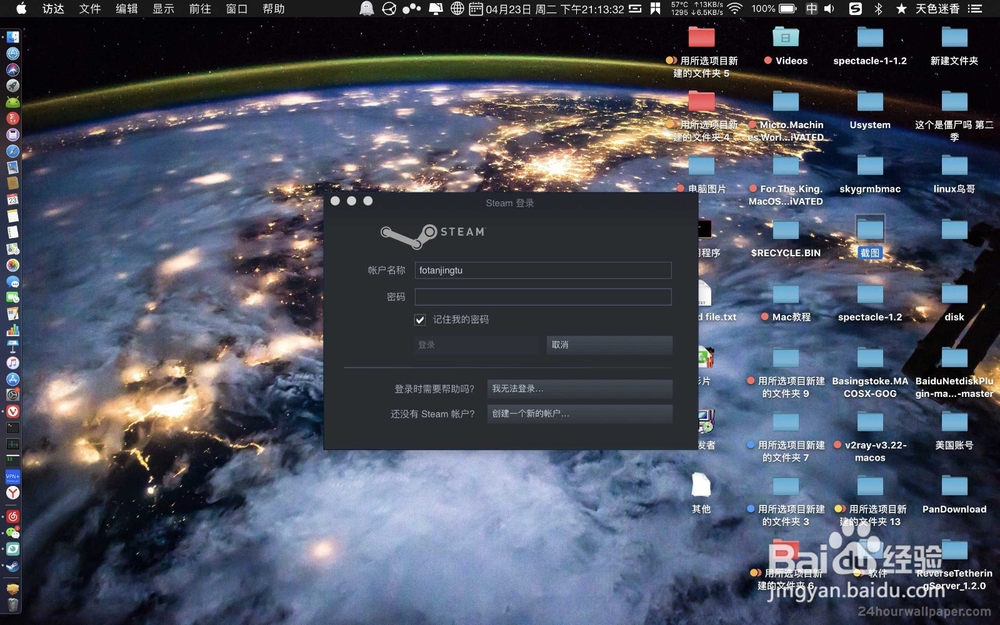The width and height of the screenshot is (1000, 625).
Task: Click the battery percentage icon in the menu bar
Action: 775,9
